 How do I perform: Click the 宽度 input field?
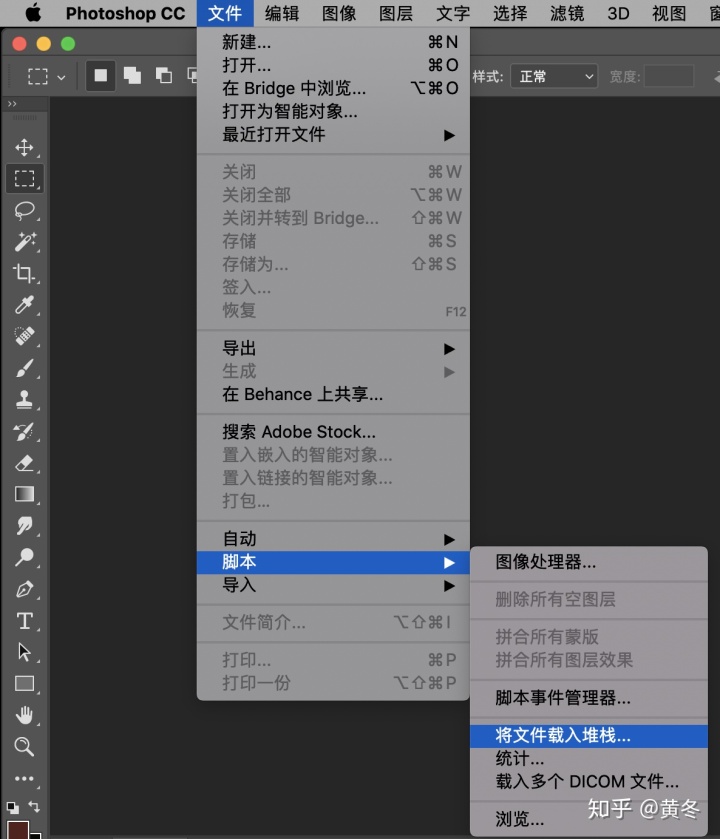click(x=669, y=76)
